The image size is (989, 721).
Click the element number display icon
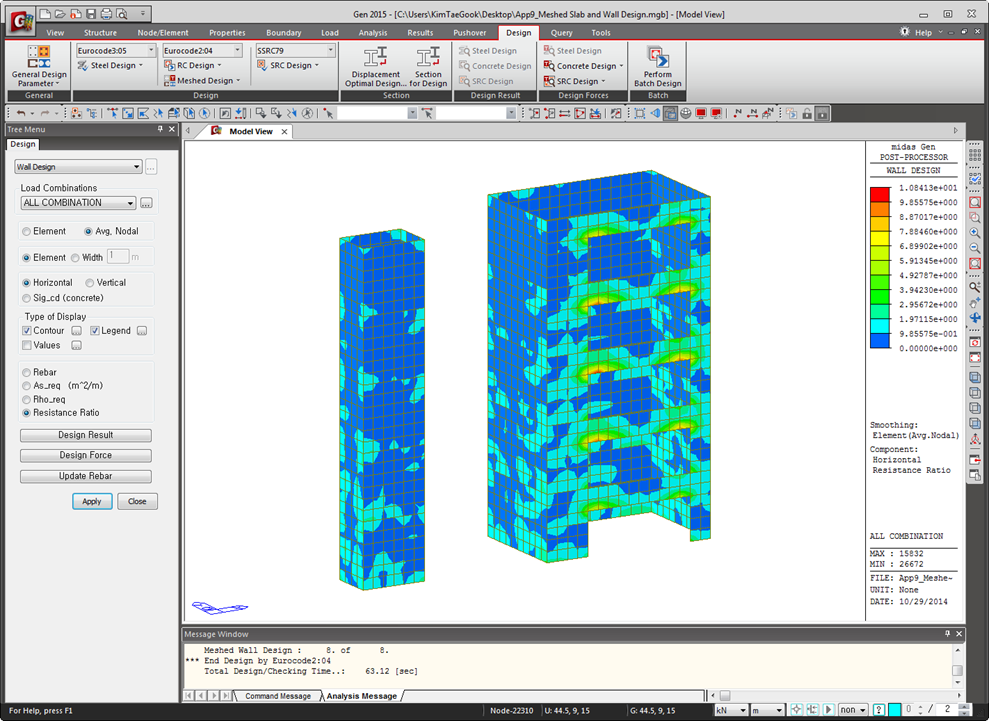tap(752, 114)
